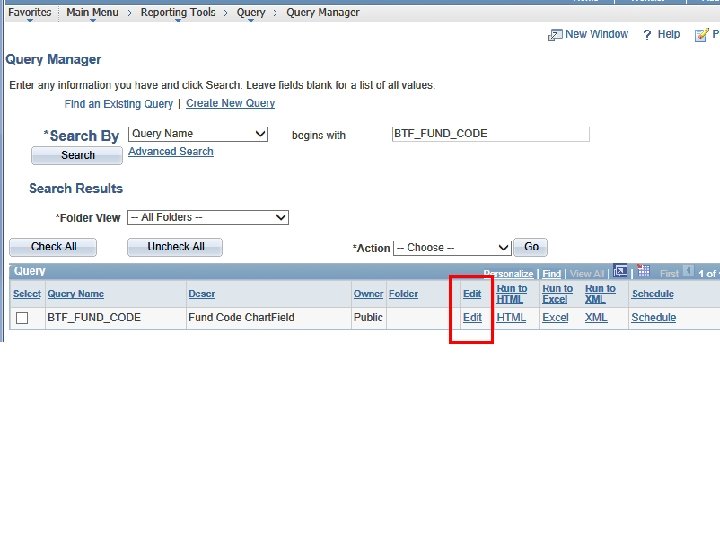Click the zoom grid icon in Query header
This screenshot has height=540, width=720.
pyautogui.click(x=620, y=271)
